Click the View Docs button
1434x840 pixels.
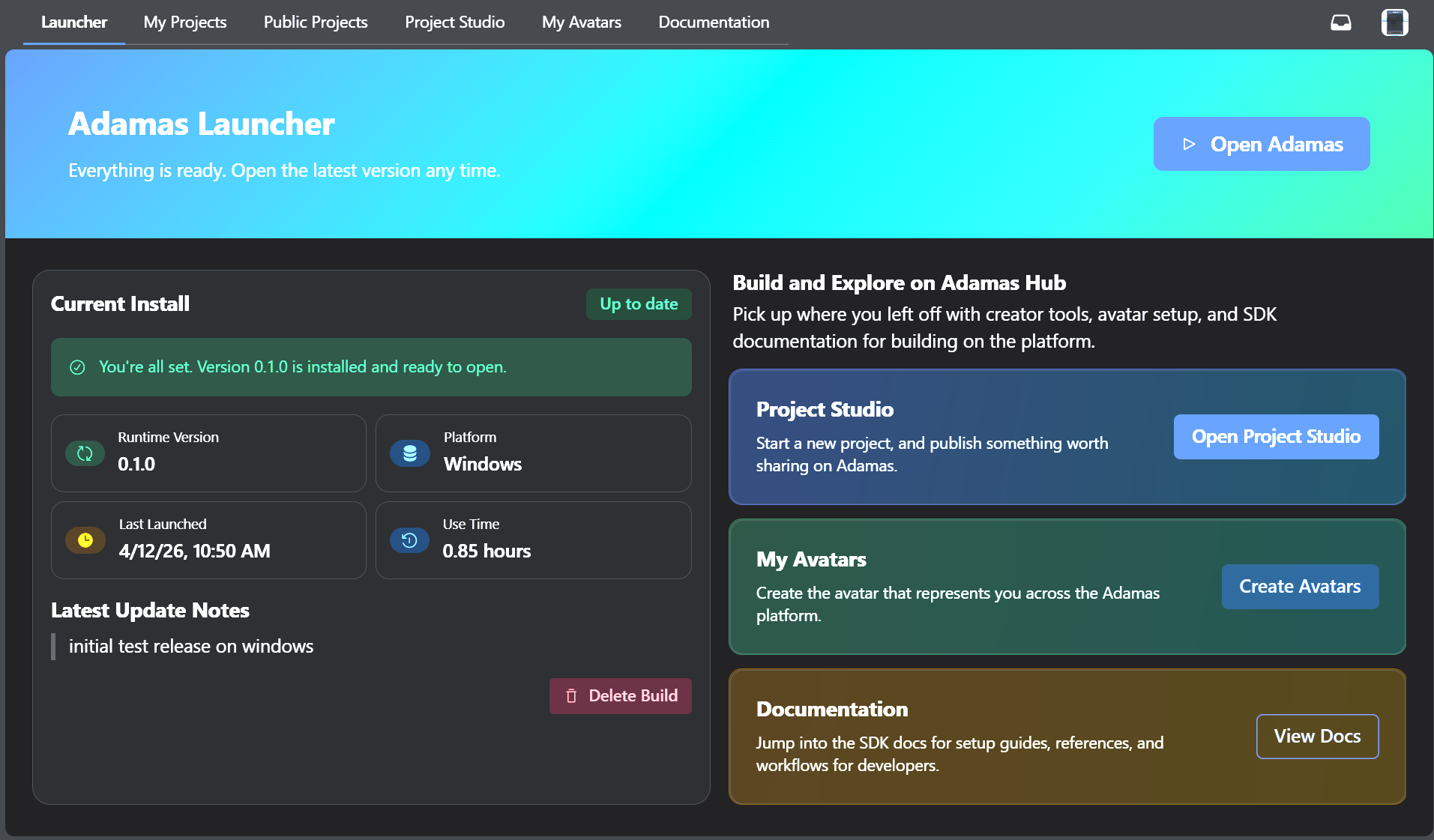1317,737
